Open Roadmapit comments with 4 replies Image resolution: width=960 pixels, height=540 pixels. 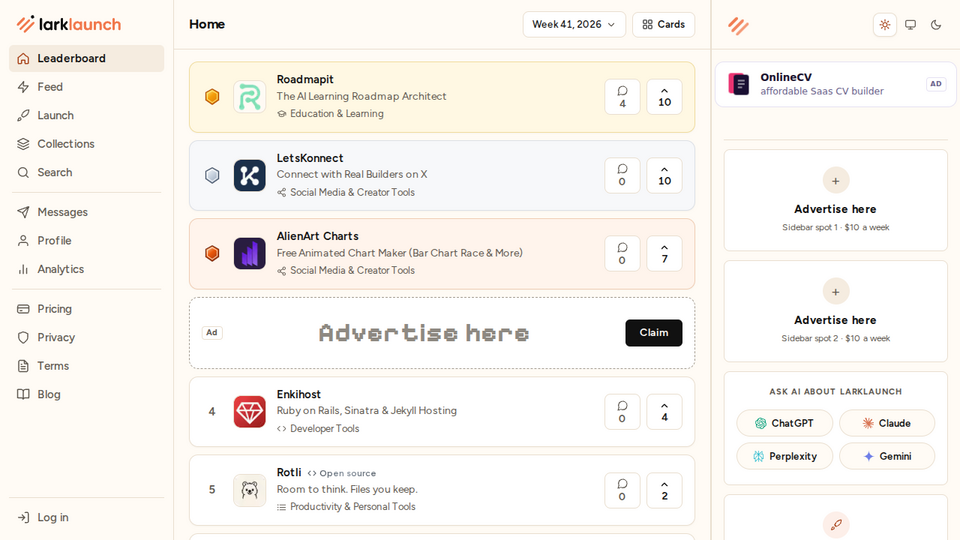tap(622, 97)
